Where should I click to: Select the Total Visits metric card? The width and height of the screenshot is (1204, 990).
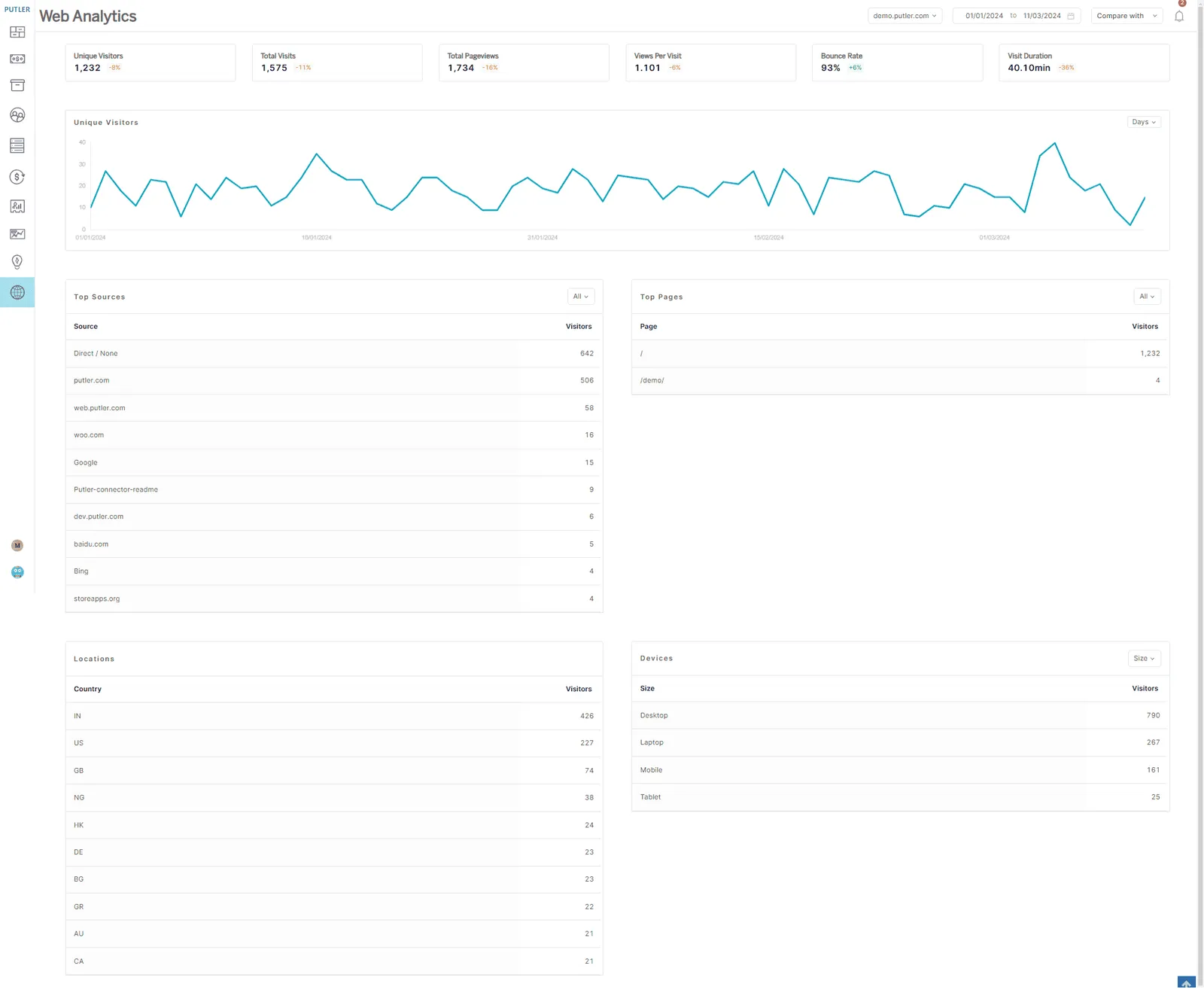[x=337, y=62]
